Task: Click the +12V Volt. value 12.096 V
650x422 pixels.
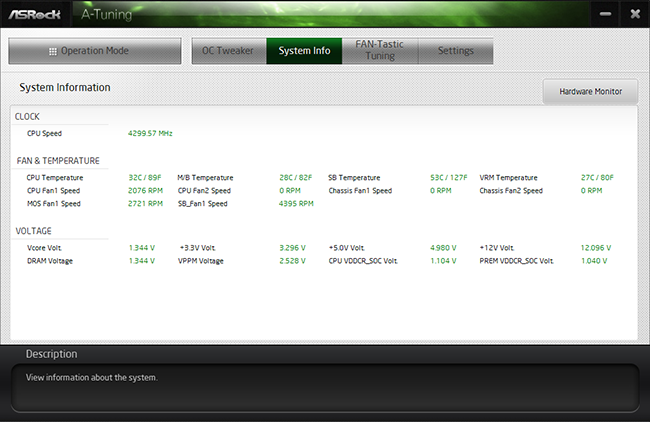Action: pos(596,248)
